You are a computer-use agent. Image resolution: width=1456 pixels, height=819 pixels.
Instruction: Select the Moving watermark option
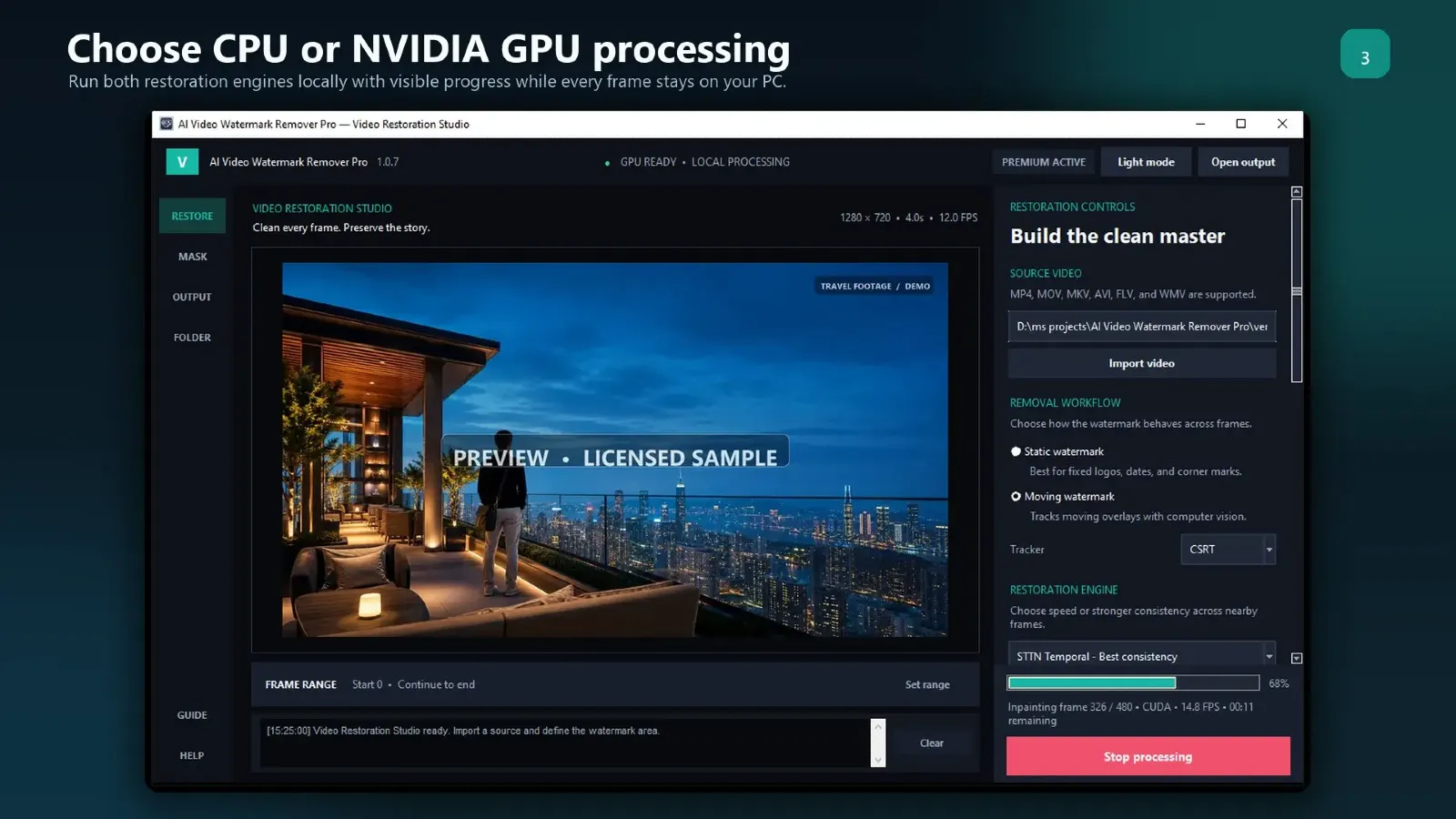click(x=1016, y=496)
